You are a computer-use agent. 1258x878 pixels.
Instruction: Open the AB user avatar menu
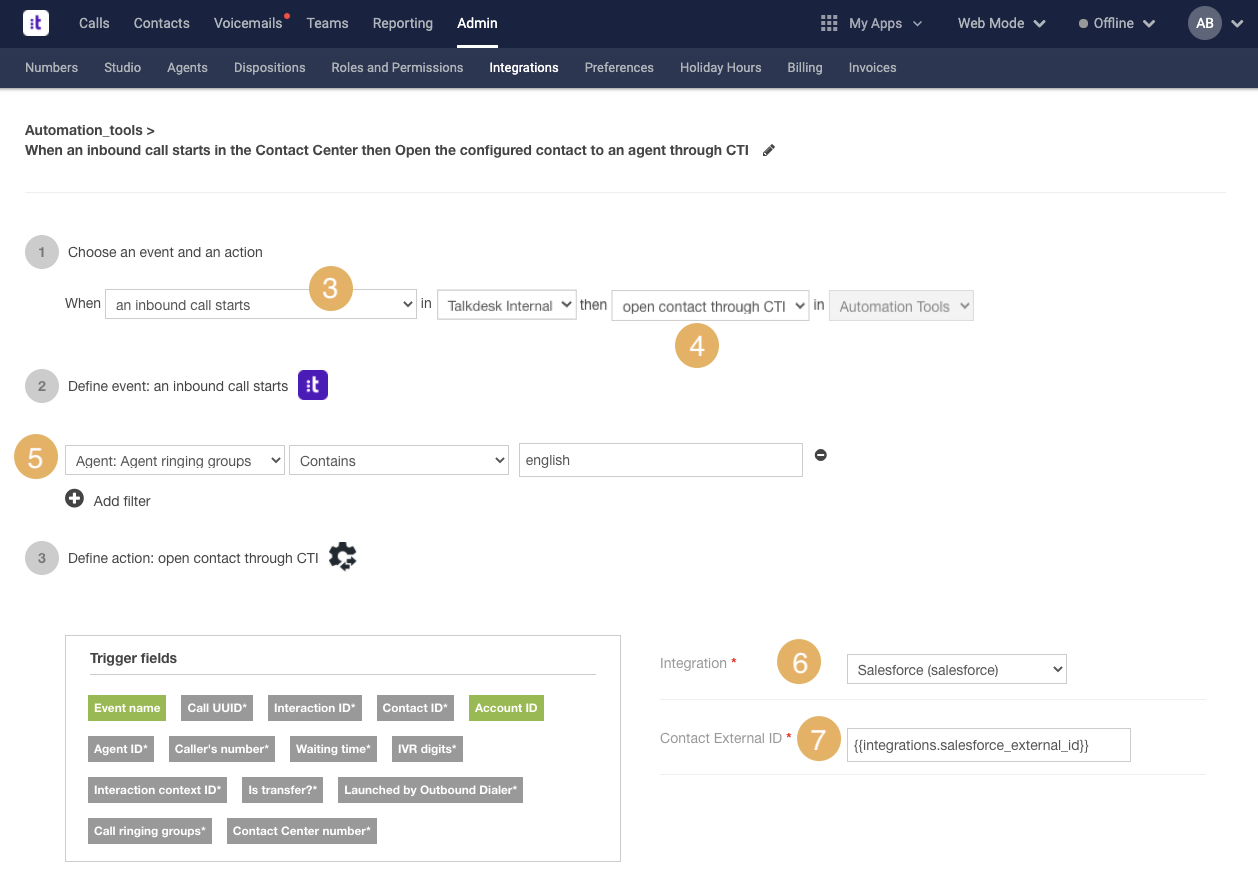pyautogui.click(x=1205, y=23)
